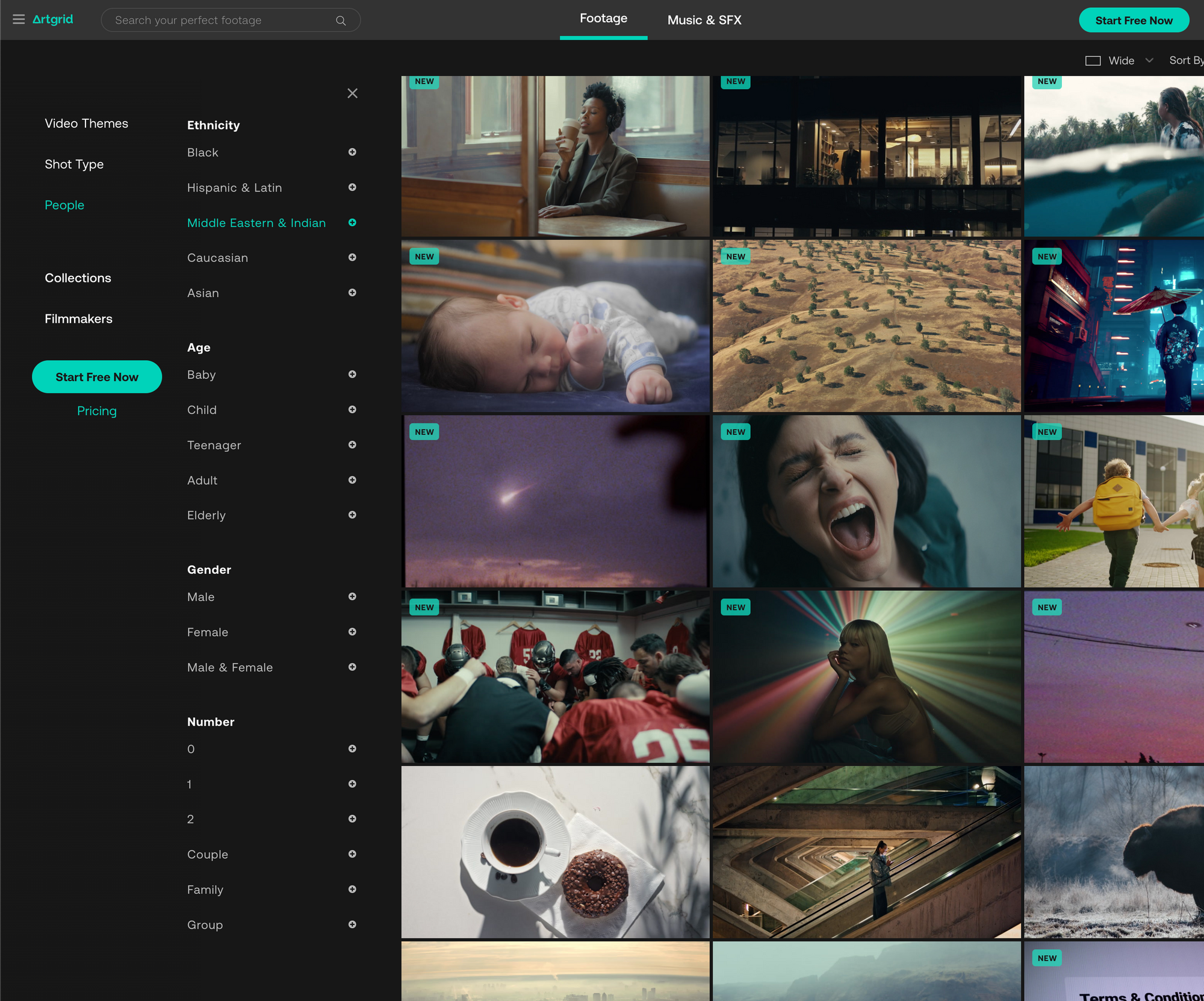Select the Music & SFX tab

[x=704, y=19]
